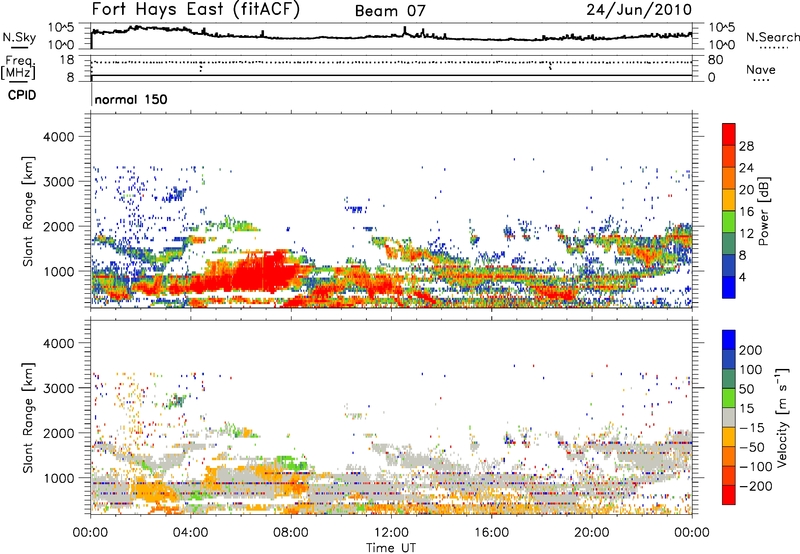This screenshot has height=554, width=800.
Task: Click the '-15' Velocity scale value
Action: pyautogui.click(x=752, y=428)
